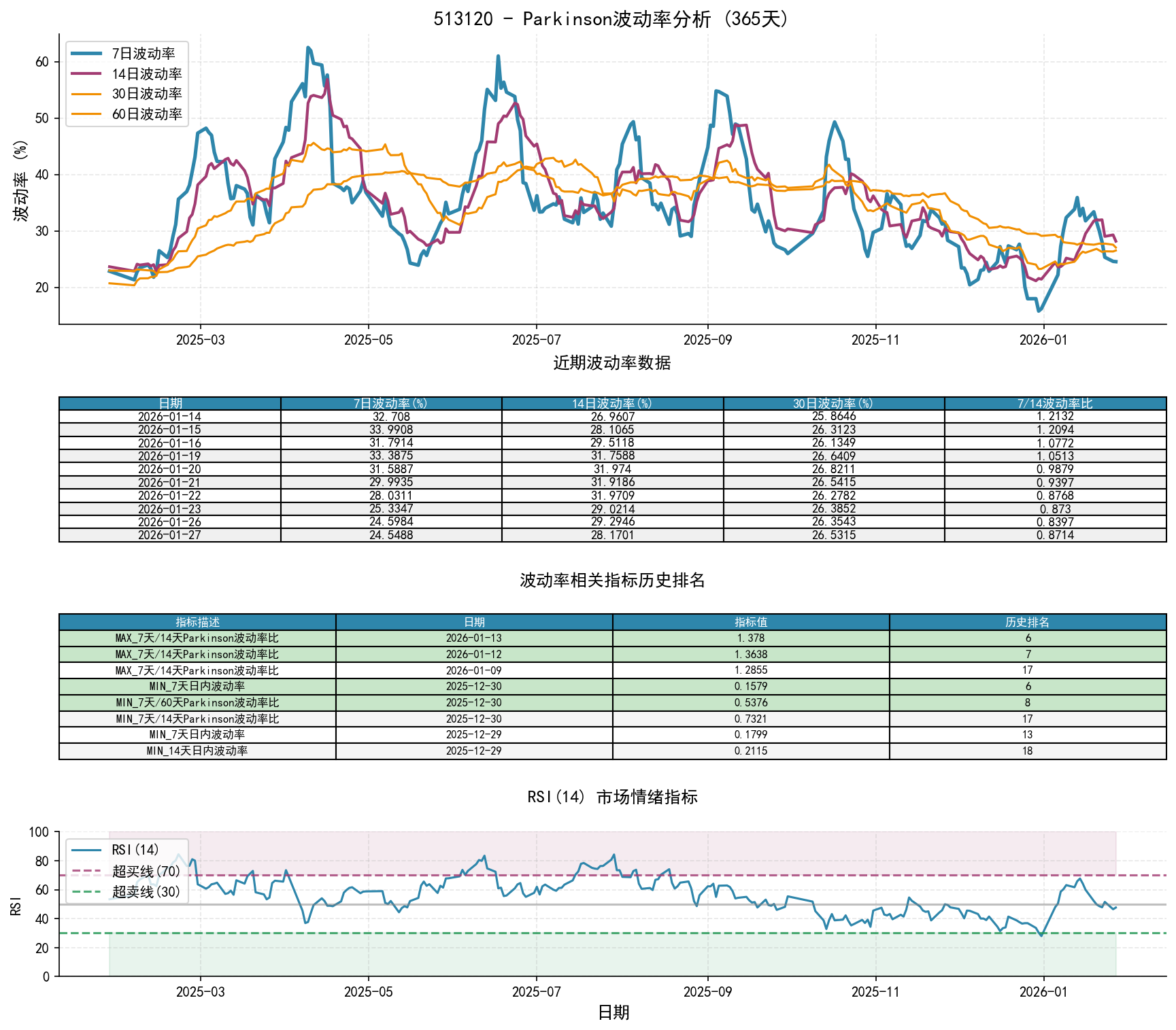Image resolution: width=1176 pixels, height=1030 pixels.
Task: Click the RSI(14) 市场情绪指标 chart title
Action: coord(612,797)
